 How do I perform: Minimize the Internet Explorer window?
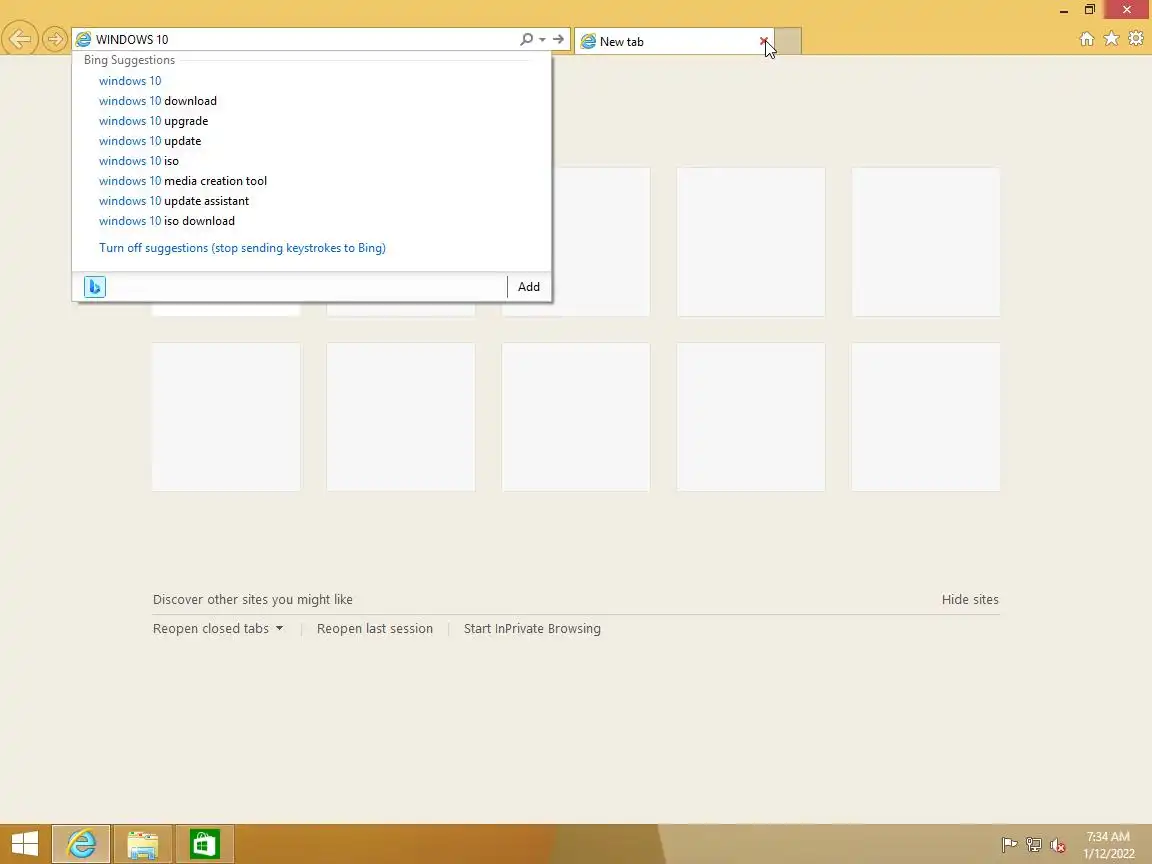click(x=1063, y=10)
